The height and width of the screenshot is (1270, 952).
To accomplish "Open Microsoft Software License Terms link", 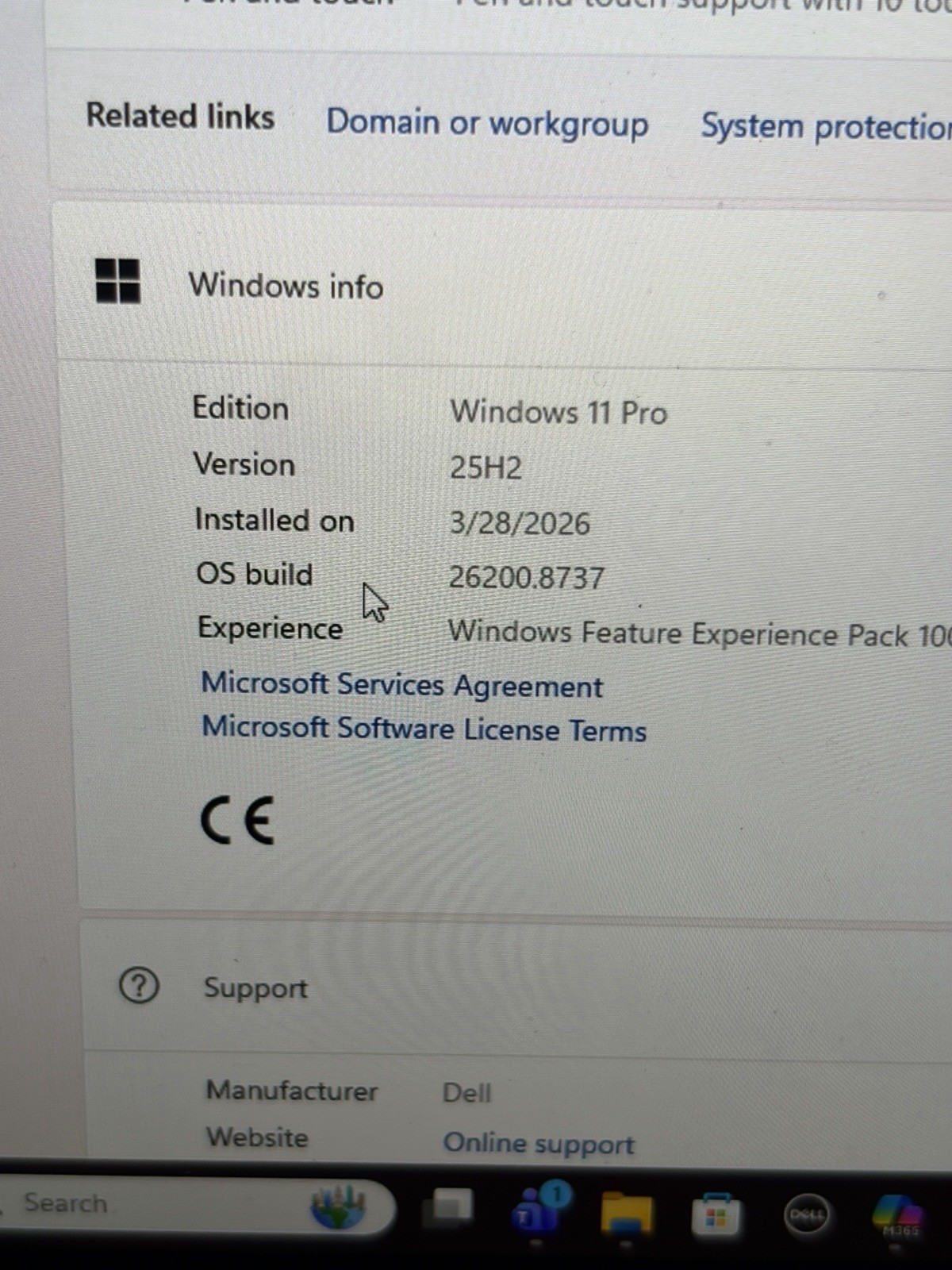I will click(424, 729).
